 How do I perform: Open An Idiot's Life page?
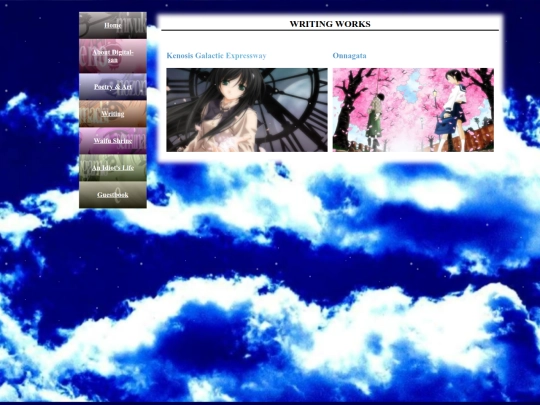coord(113,168)
